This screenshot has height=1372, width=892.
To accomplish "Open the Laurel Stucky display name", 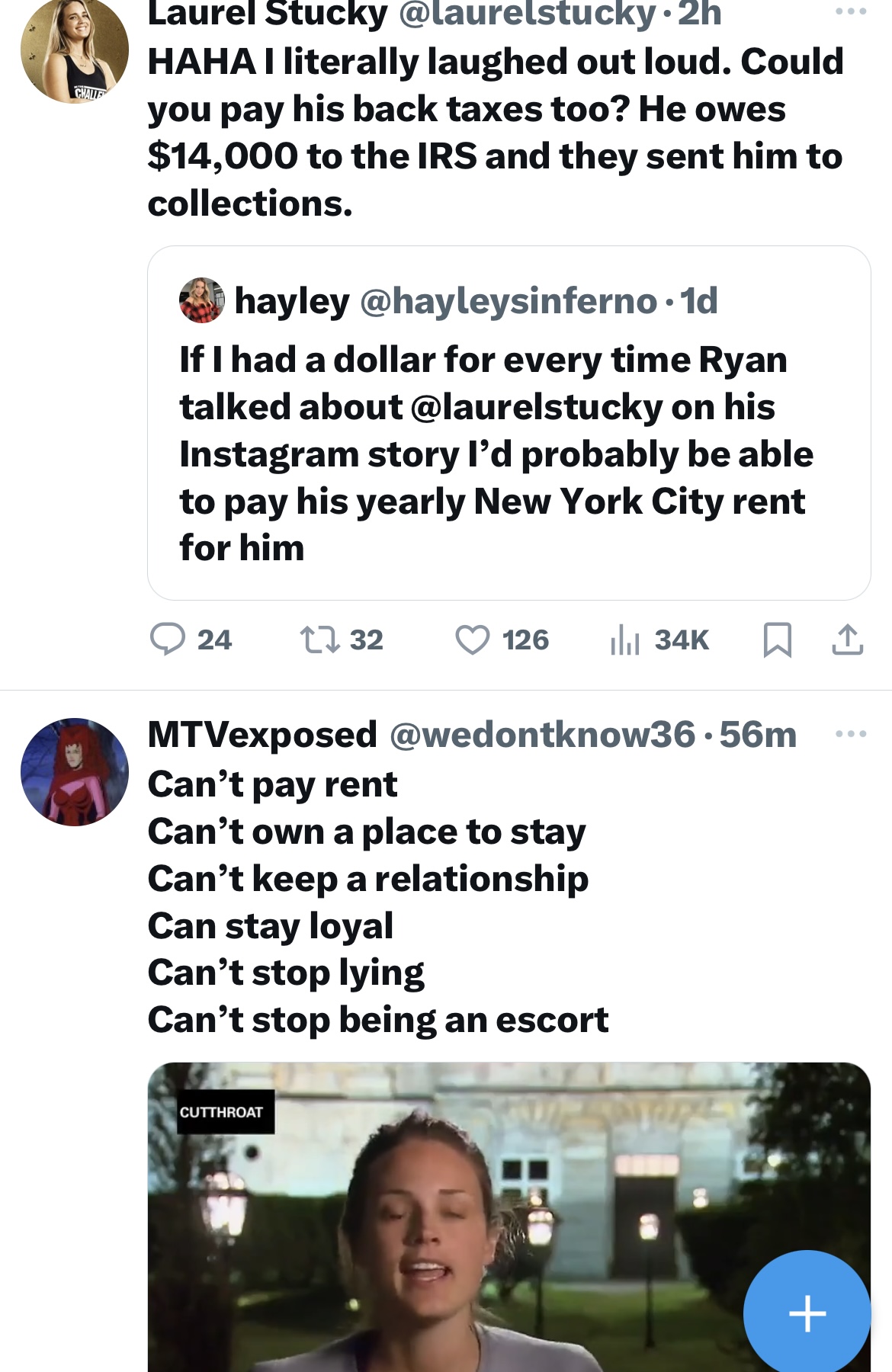I will pyautogui.click(x=268, y=13).
